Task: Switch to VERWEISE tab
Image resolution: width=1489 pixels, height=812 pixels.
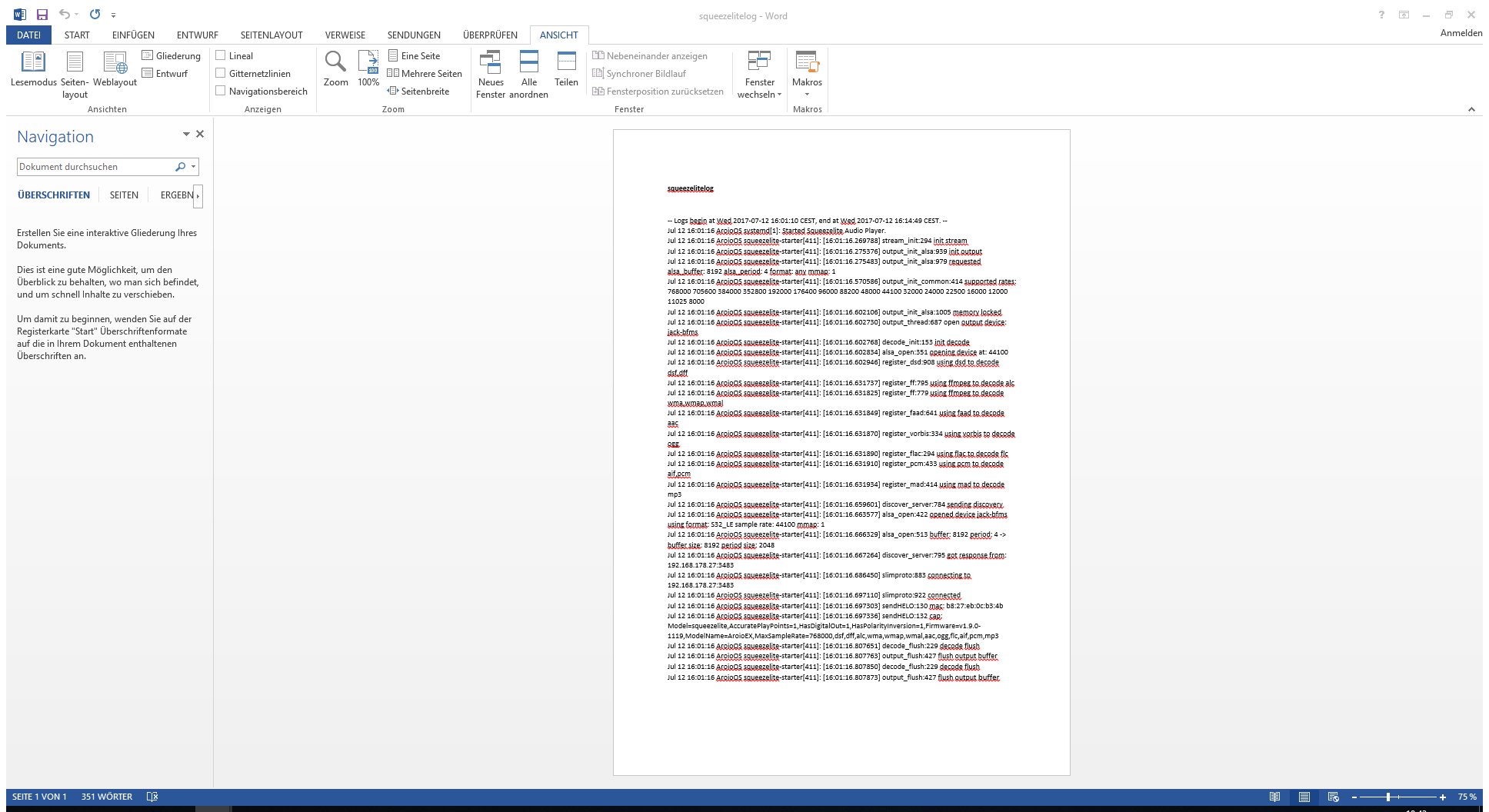Action: click(345, 35)
